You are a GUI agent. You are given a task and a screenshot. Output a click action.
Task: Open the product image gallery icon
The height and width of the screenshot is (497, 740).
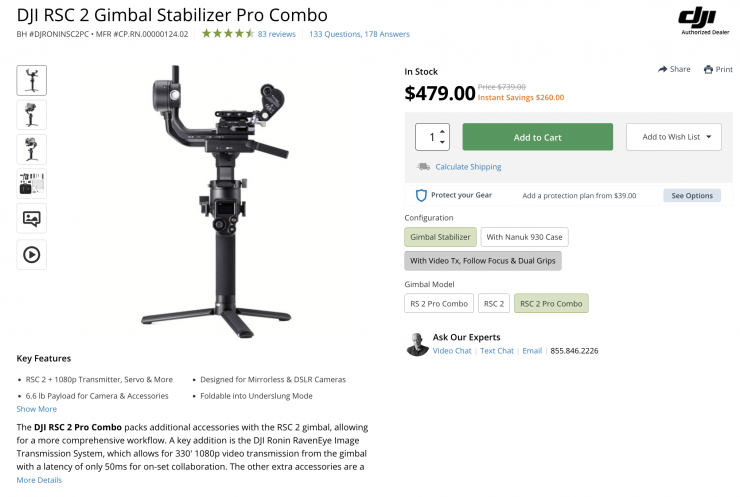click(x=31, y=219)
